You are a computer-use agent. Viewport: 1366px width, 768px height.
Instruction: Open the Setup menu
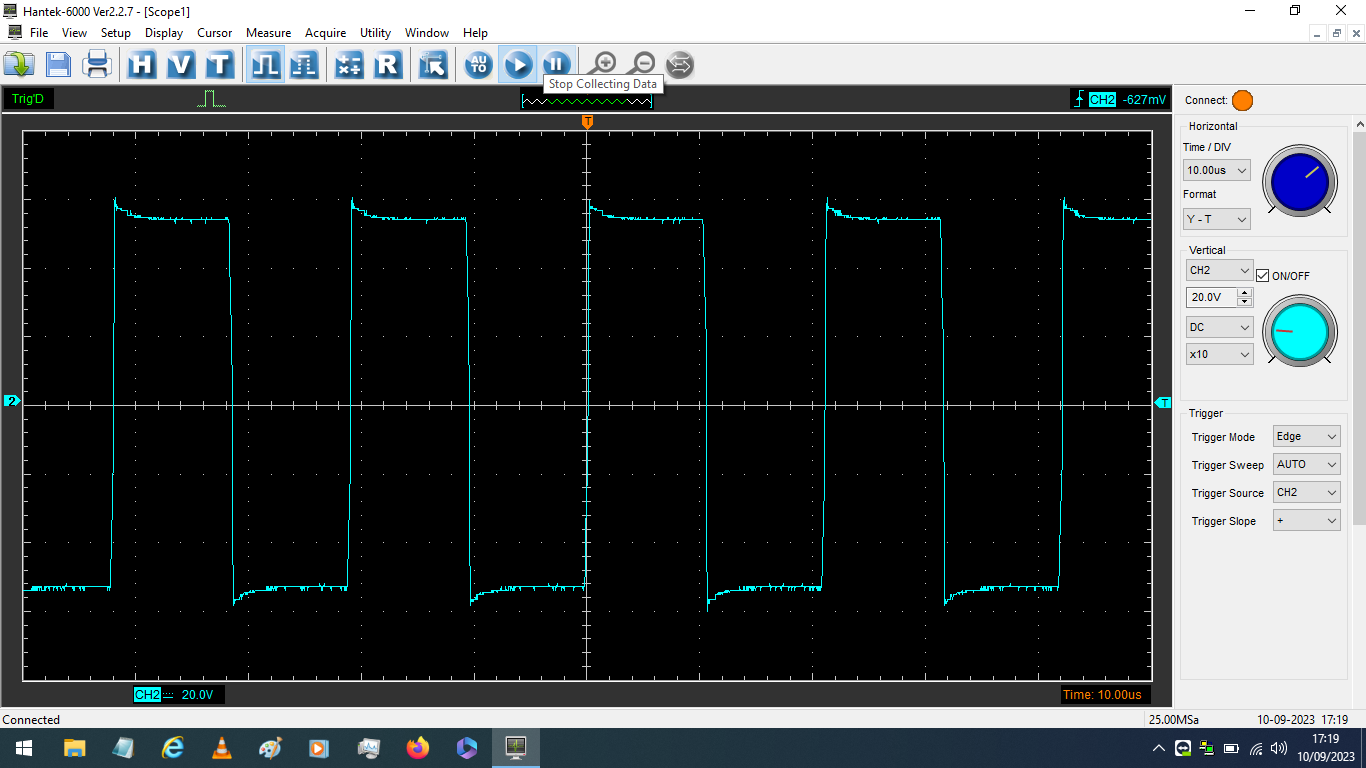(116, 33)
